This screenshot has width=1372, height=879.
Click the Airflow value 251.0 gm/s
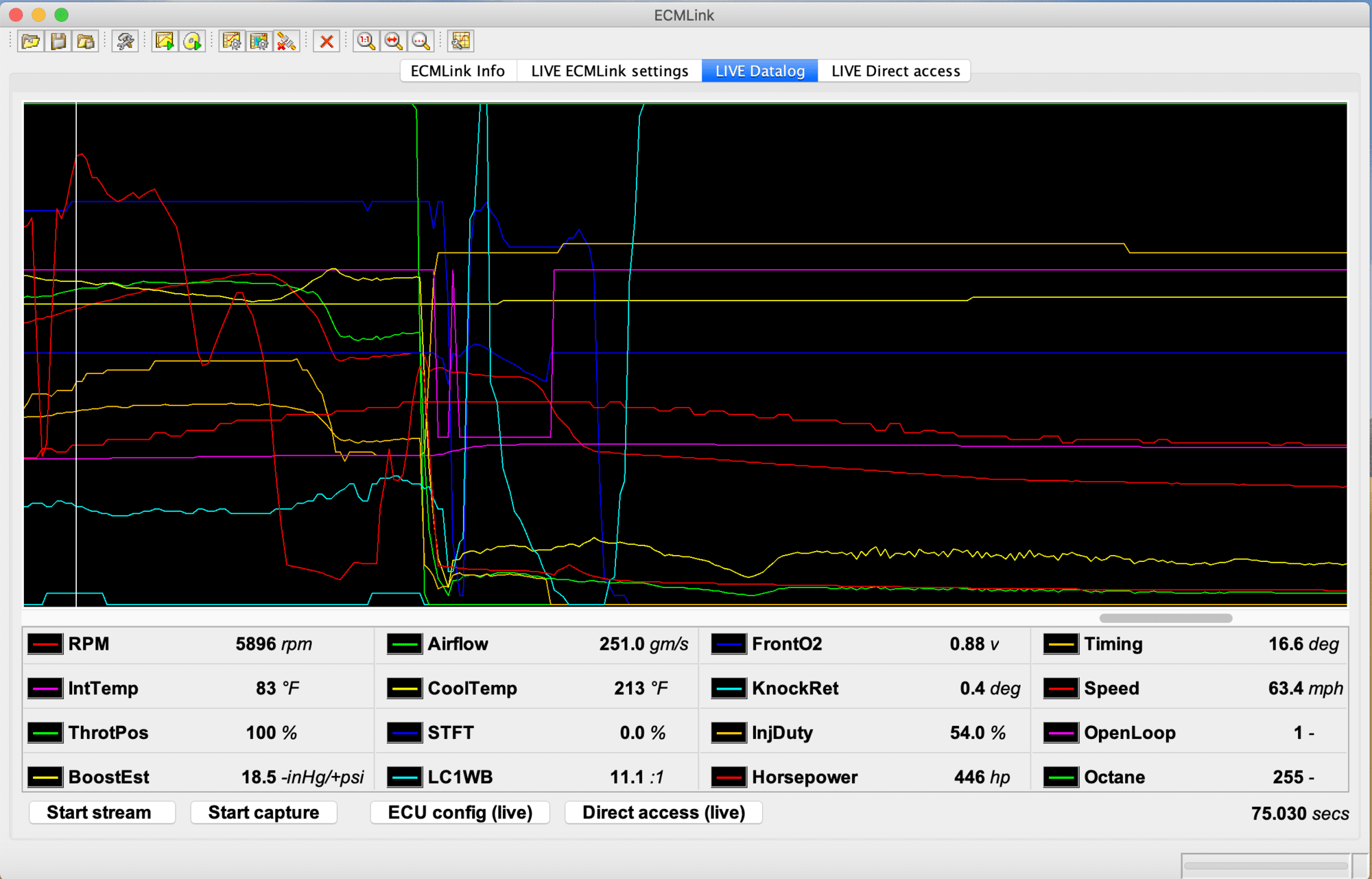[x=643, y=644]
